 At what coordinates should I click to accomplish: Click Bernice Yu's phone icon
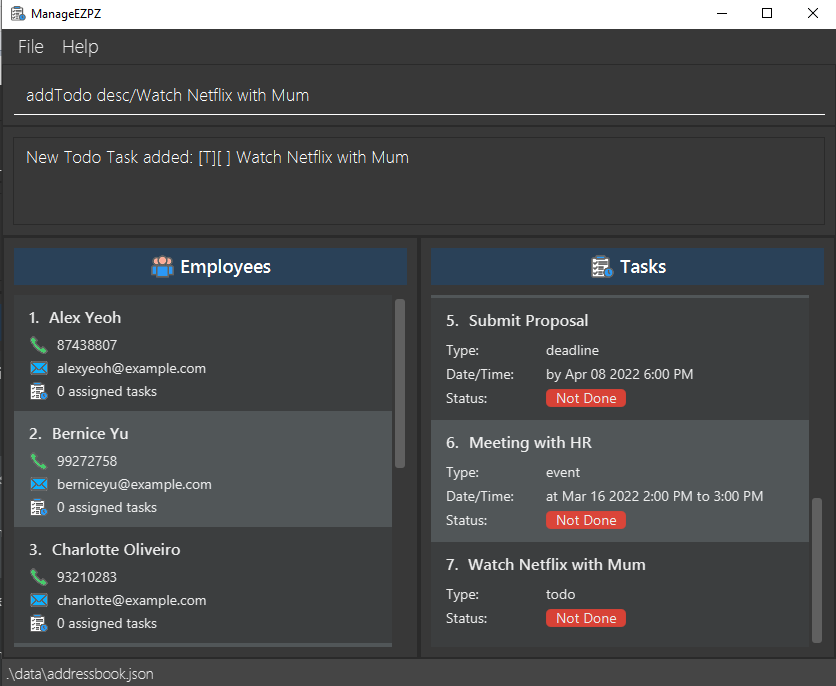[38, 461]
